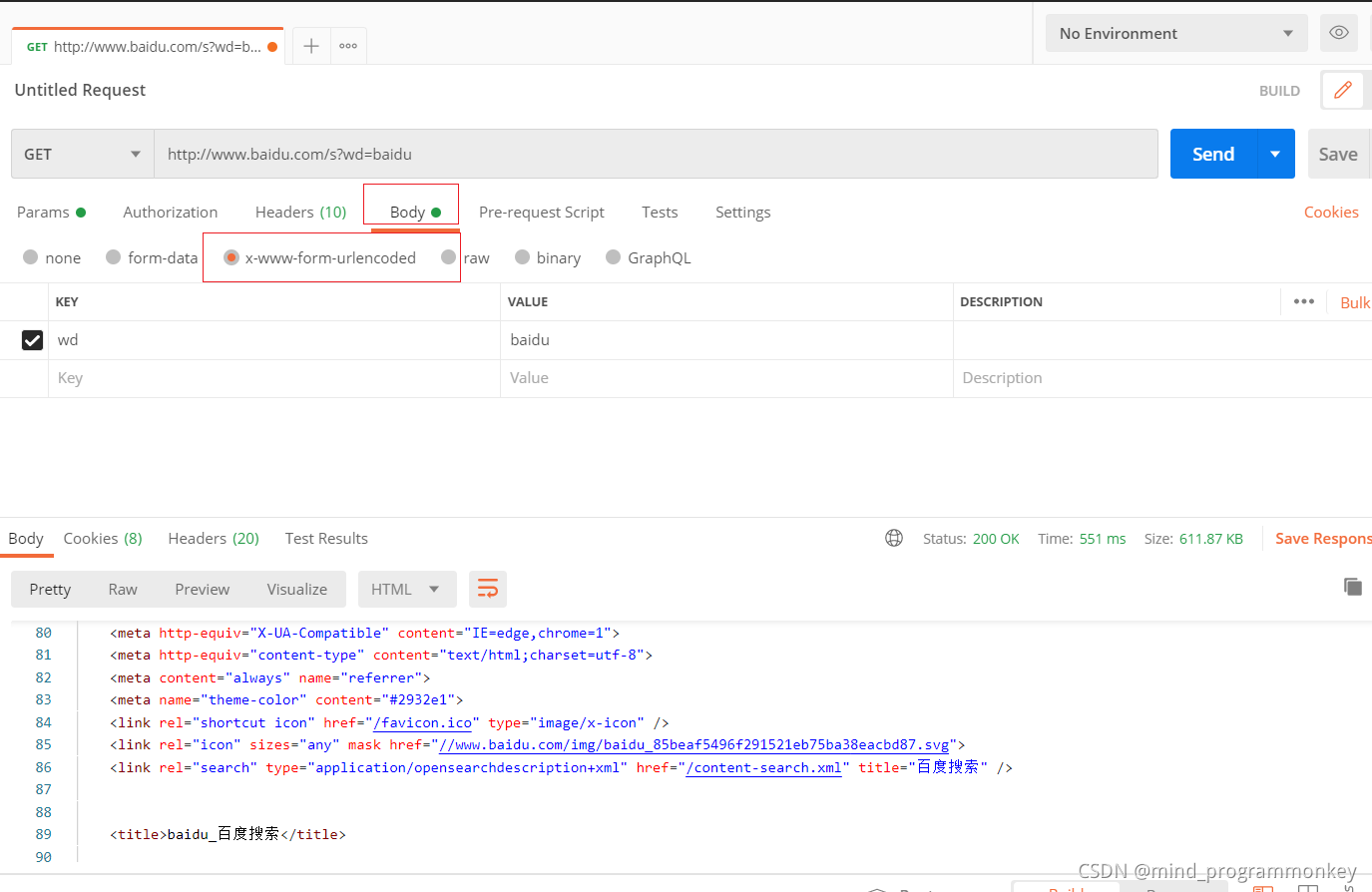Viewport: 1372px width, 892px height.
Task: Open the response Headers (20) tab
Action: pos(214,538)
